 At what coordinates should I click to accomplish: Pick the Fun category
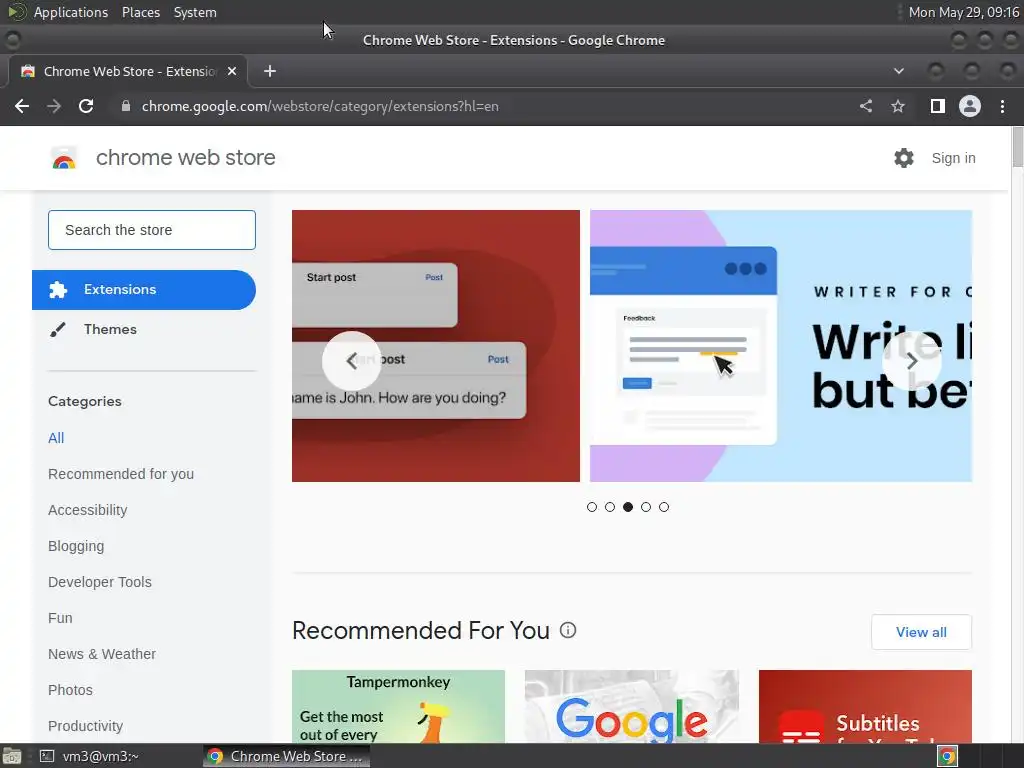tap(60, 618)
